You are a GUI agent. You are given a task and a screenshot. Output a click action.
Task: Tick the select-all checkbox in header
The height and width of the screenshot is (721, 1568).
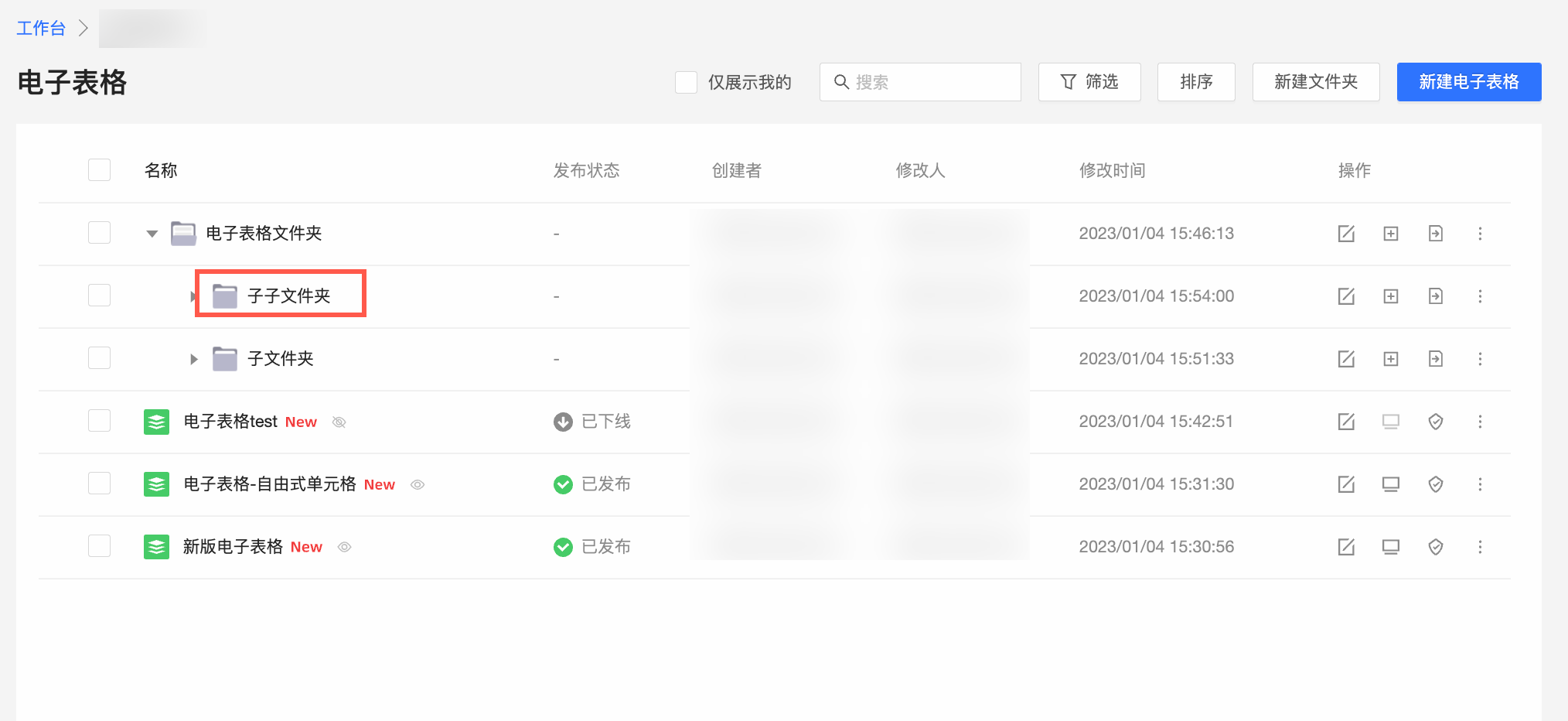tap(100, 170)
